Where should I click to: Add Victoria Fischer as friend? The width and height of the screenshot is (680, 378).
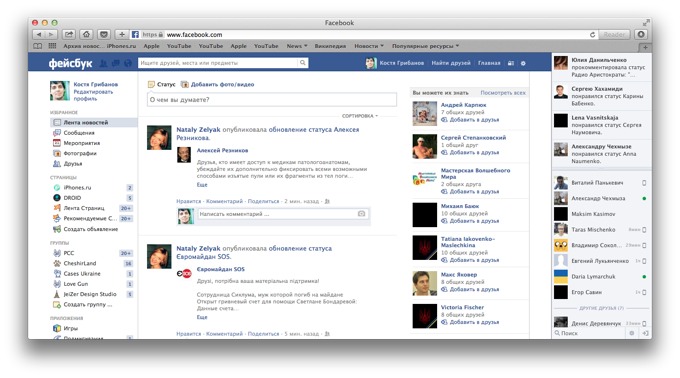pos(470,323)
